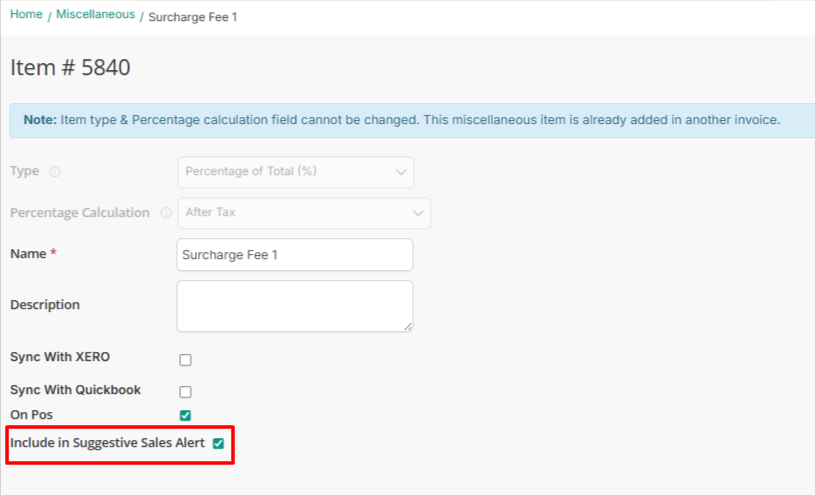The height and width of the screenshot is (495, 815).
Task: Tick the Sync With Quickbook checkbox
Action: pyautogui.click(x=185, y=391)
